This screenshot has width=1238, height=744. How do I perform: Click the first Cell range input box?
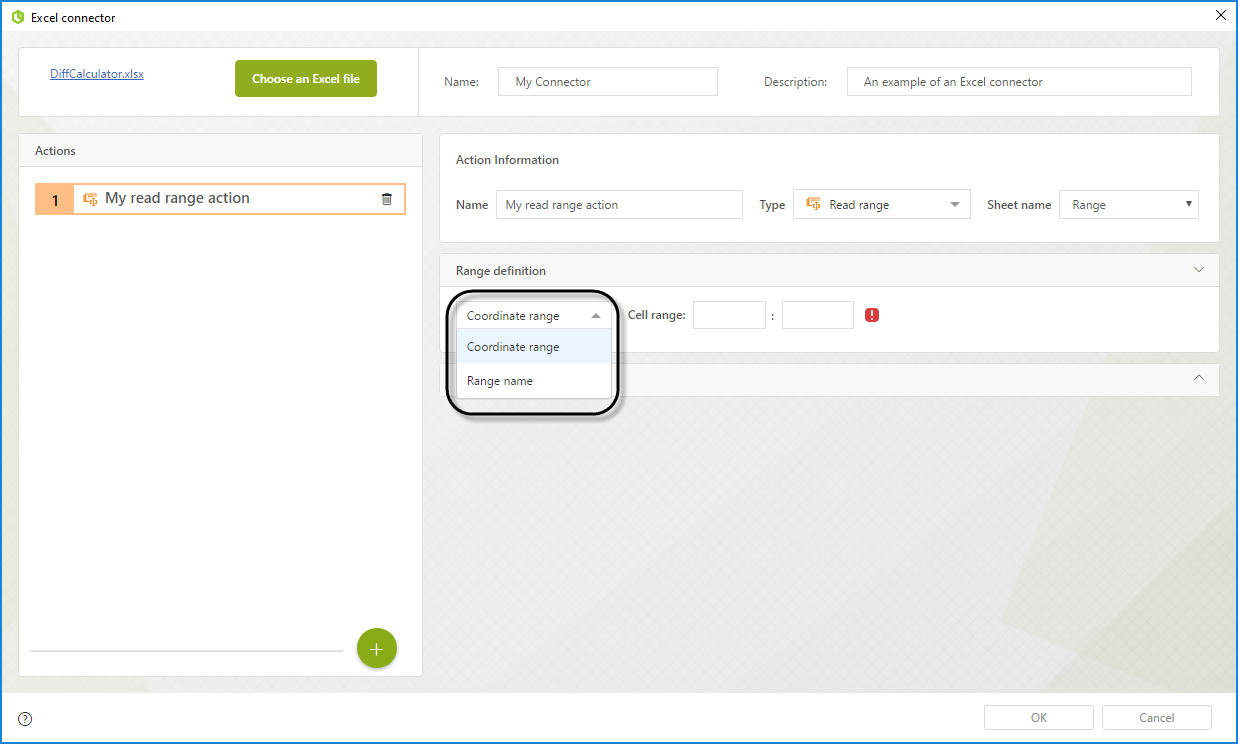coord(729,315)
